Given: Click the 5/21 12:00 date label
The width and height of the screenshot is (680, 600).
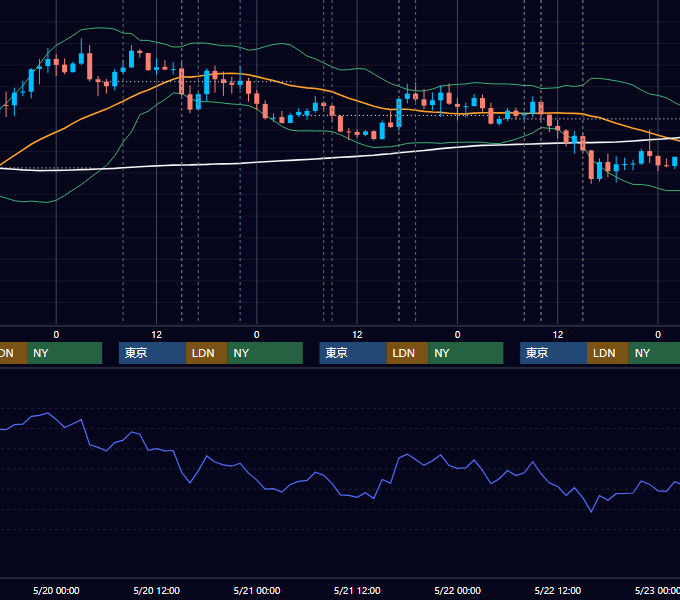Looking at the screenshot, I should click(357, 590).
